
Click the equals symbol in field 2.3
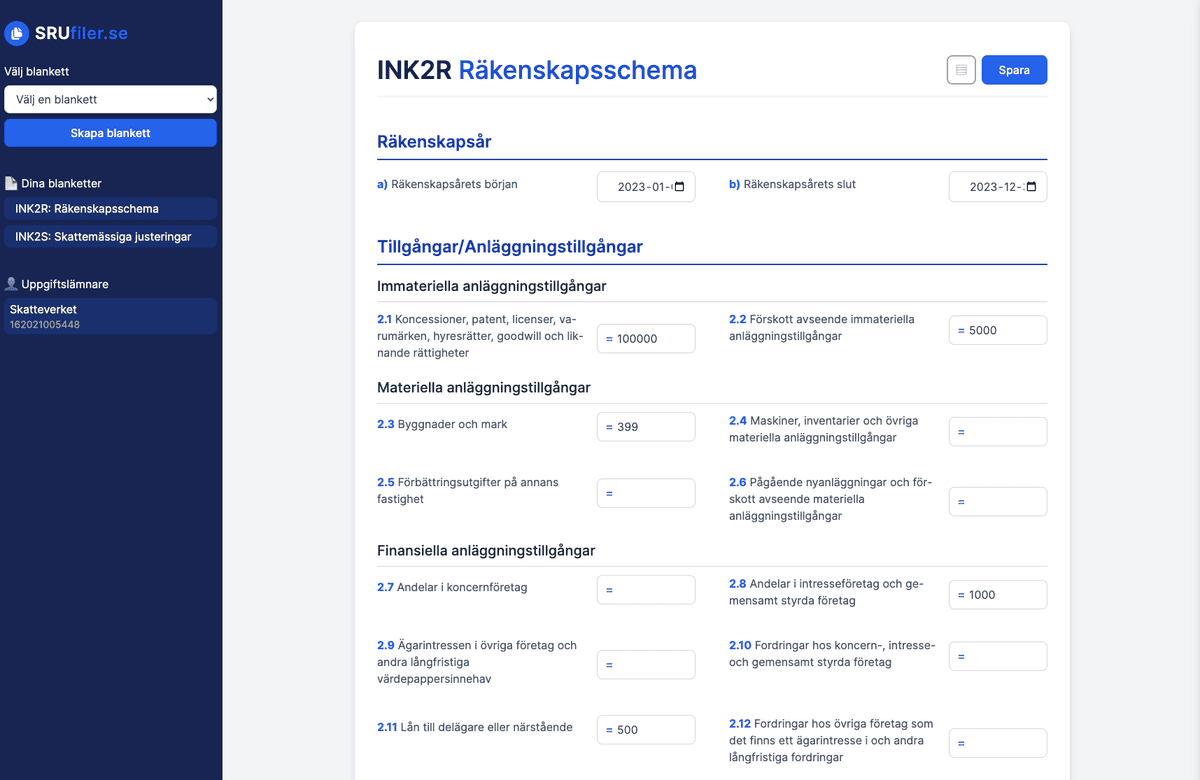(610, 426)
